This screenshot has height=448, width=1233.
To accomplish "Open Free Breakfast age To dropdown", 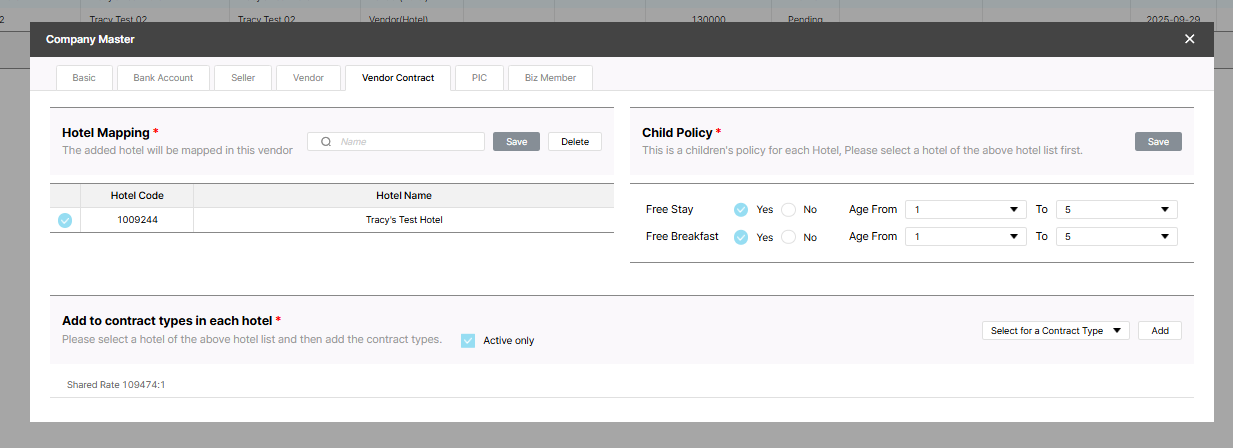I will (x=1116, y=237).
